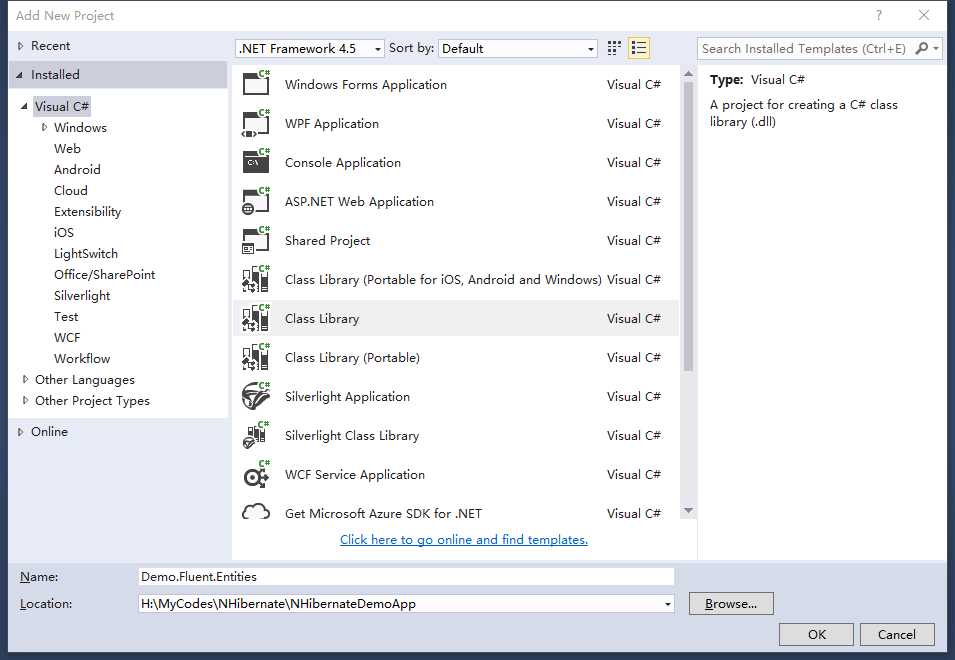Expand the Online section
The image size is (955, 660).
coord(20,432)
